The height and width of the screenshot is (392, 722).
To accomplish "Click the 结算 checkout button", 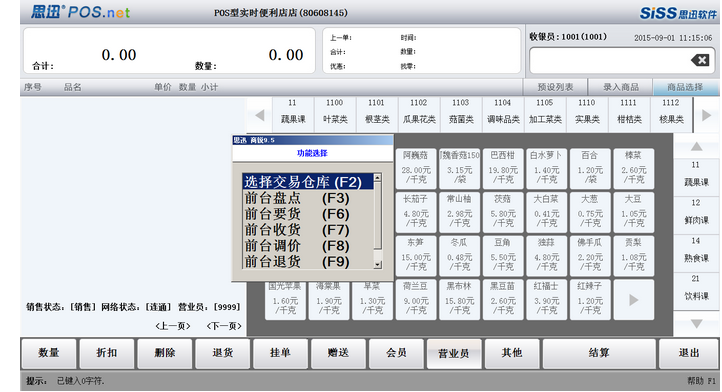I will pos(599,353).
